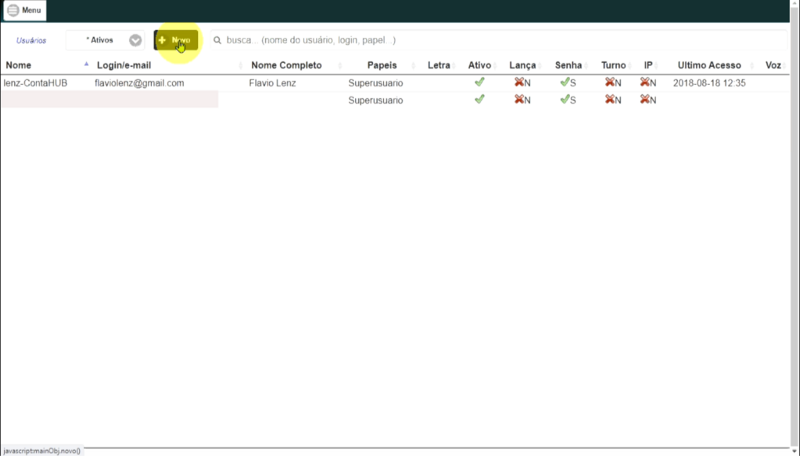Sort by the Voz column header
Screen dimensions: 800x456
773,65
